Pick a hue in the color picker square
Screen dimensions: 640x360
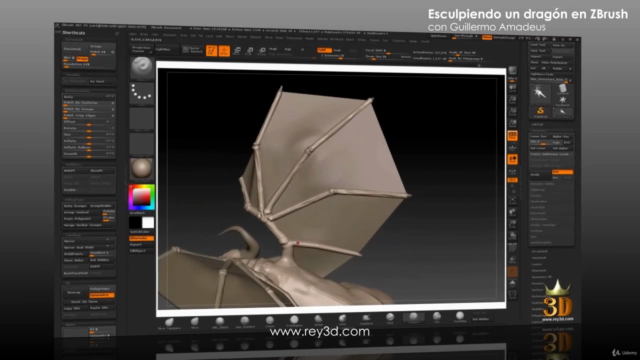click(x=142, y=198)
